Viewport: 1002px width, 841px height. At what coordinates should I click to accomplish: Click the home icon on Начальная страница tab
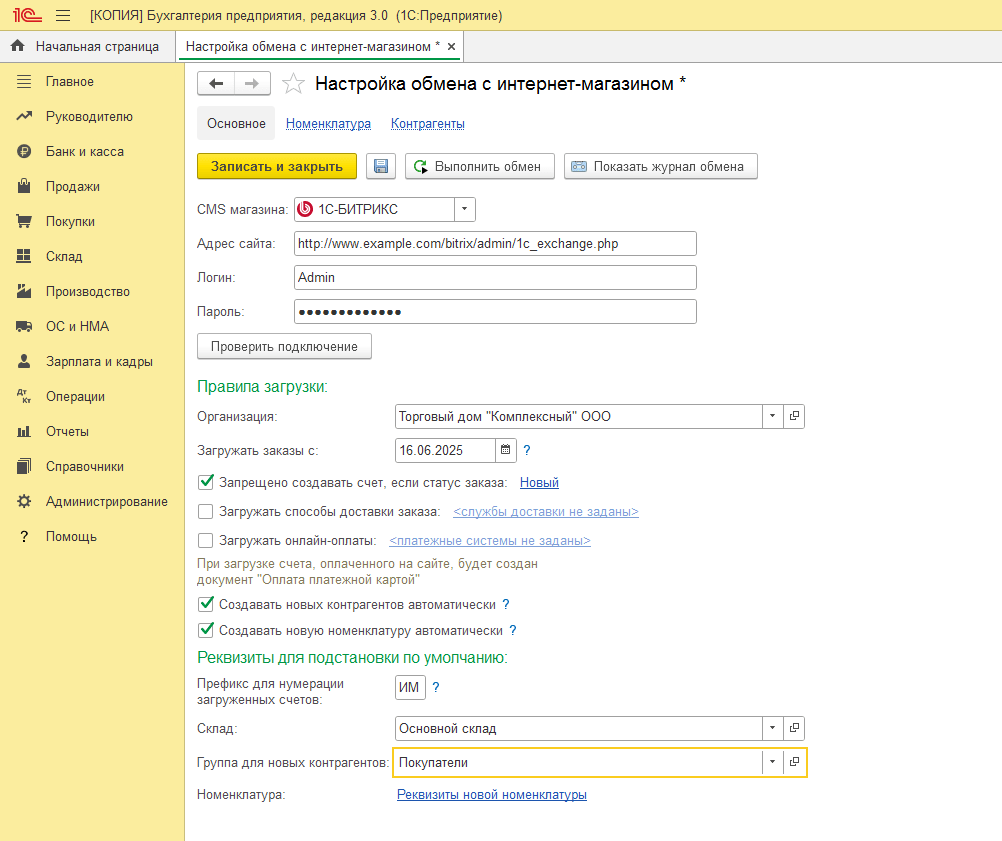pyautogui.click(x=18, y=46)
